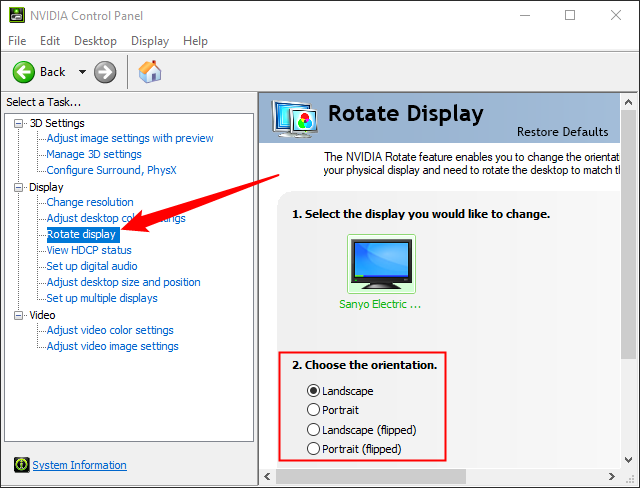Click the Rotate Display header icon
The height and width of the screenshot is (488, 640).
[x=295, y=117]
